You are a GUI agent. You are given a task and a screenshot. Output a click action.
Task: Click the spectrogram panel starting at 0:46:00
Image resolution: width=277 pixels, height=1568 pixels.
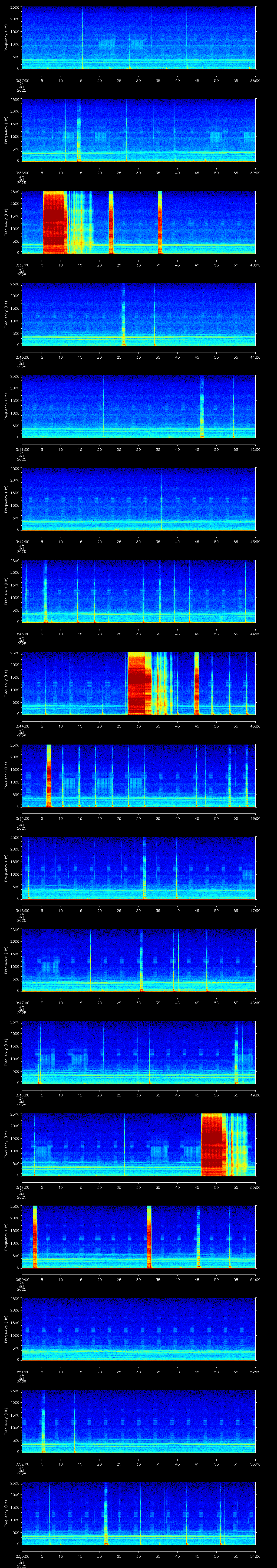click(139, 868)
